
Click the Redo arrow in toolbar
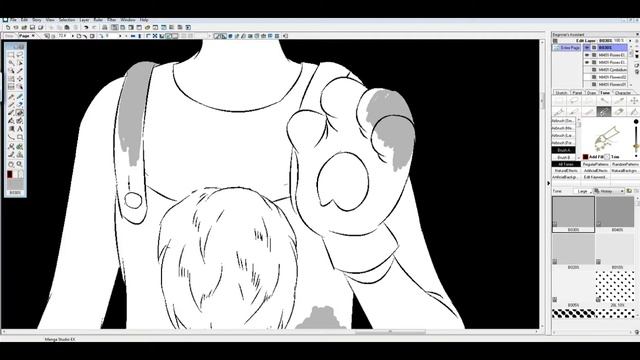[x=94, y=27]
